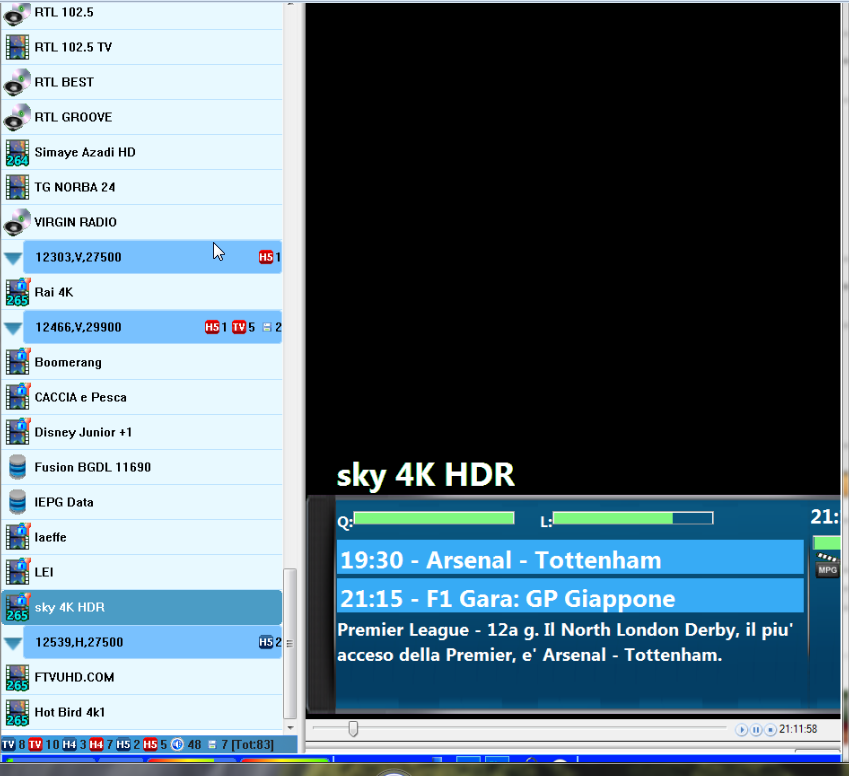Click the radio count icon showing 48
Viewport: 849px width, 776px height.
click(x=177, y=745)
